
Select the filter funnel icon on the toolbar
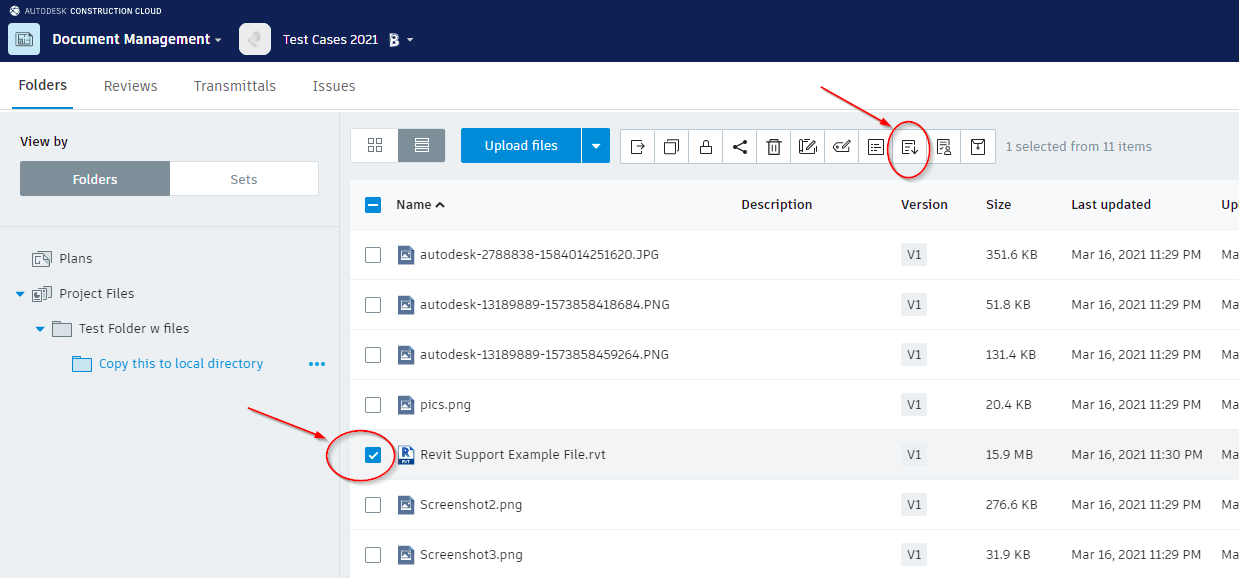(977, 146)
